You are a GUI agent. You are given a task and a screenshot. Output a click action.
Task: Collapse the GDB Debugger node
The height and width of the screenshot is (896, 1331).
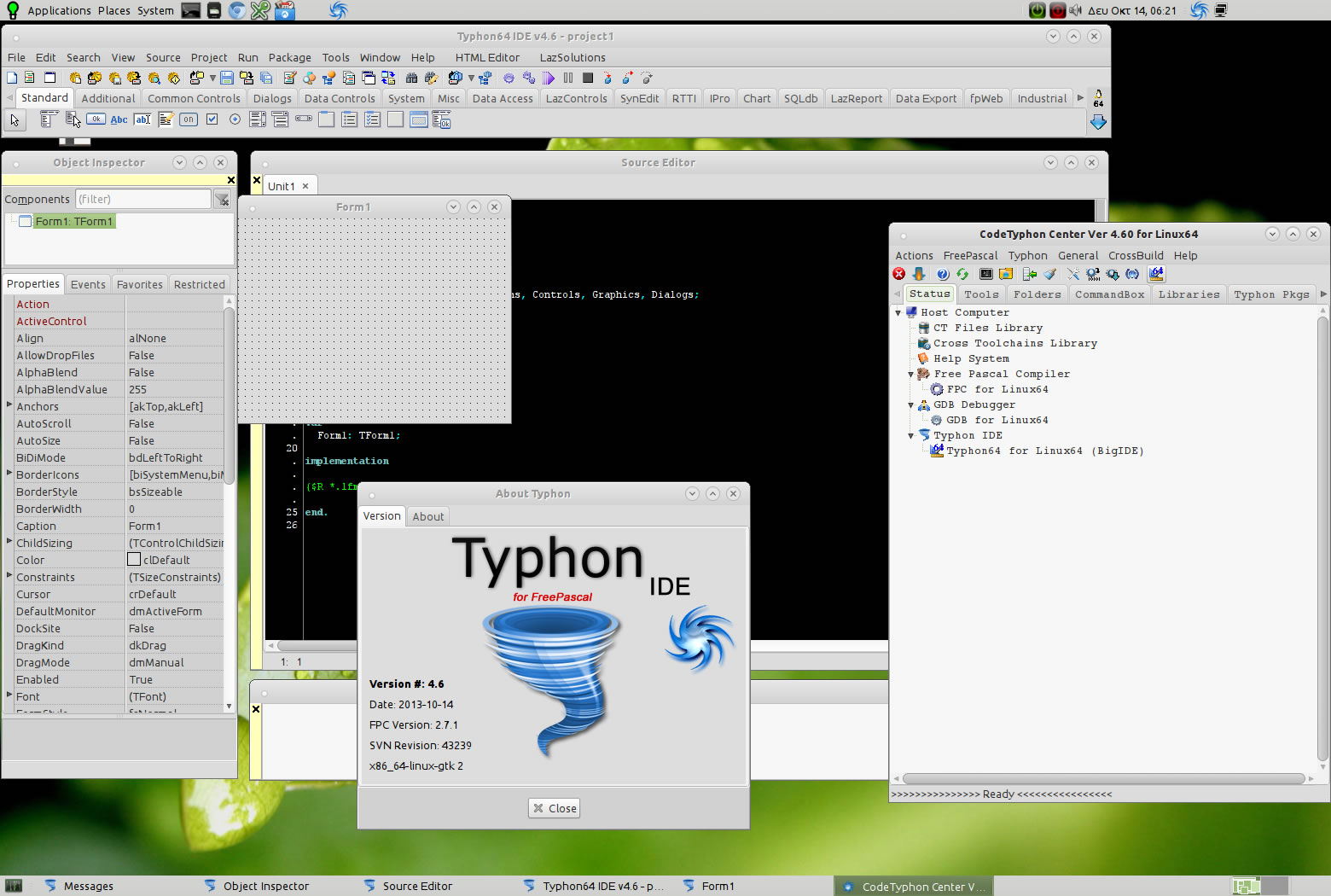click(x=911, y=405)
